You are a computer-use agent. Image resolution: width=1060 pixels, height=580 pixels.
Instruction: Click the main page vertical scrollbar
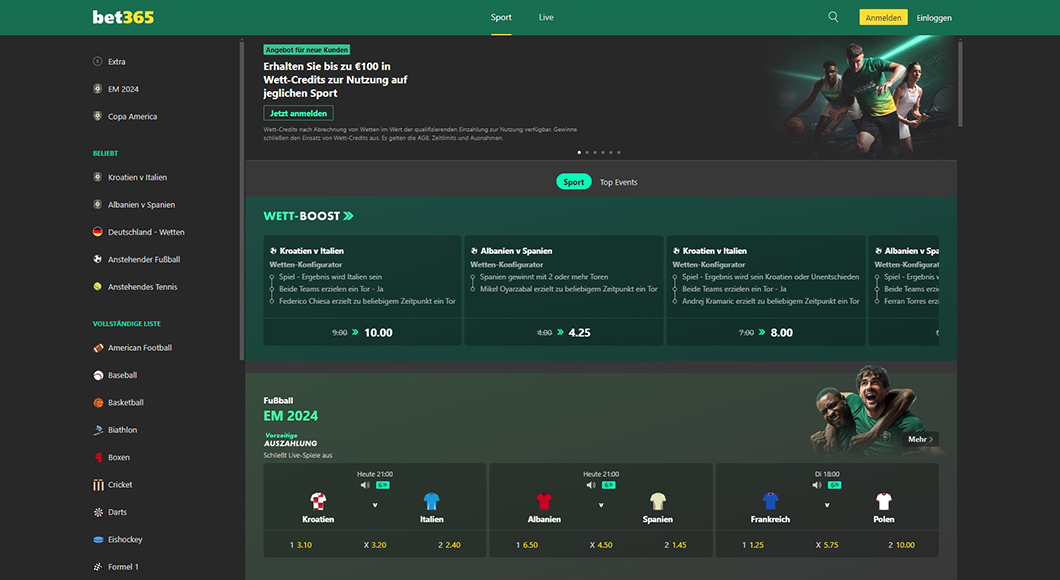click(x=960, y=84)
